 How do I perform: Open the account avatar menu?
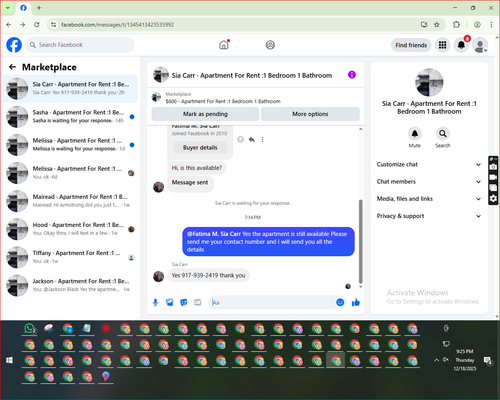pos(480,45)
